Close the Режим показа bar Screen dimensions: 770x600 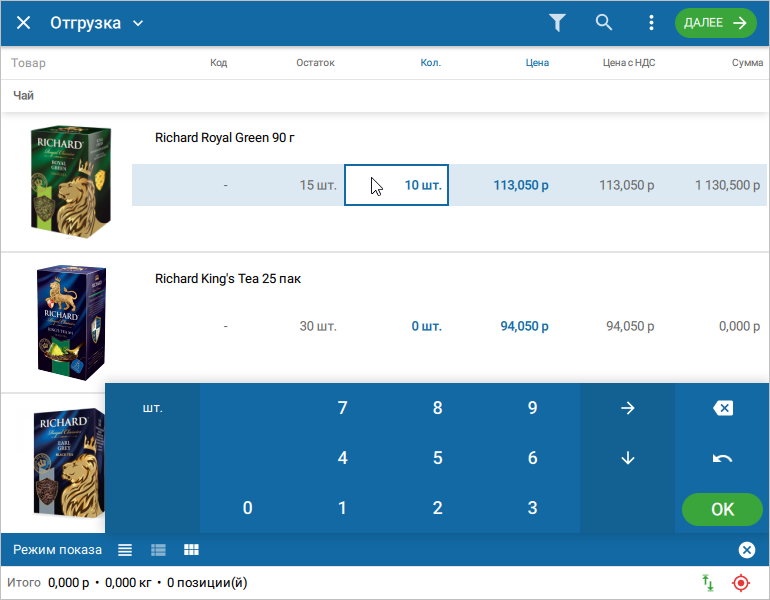pyautogui.click(x=746, y=550)
